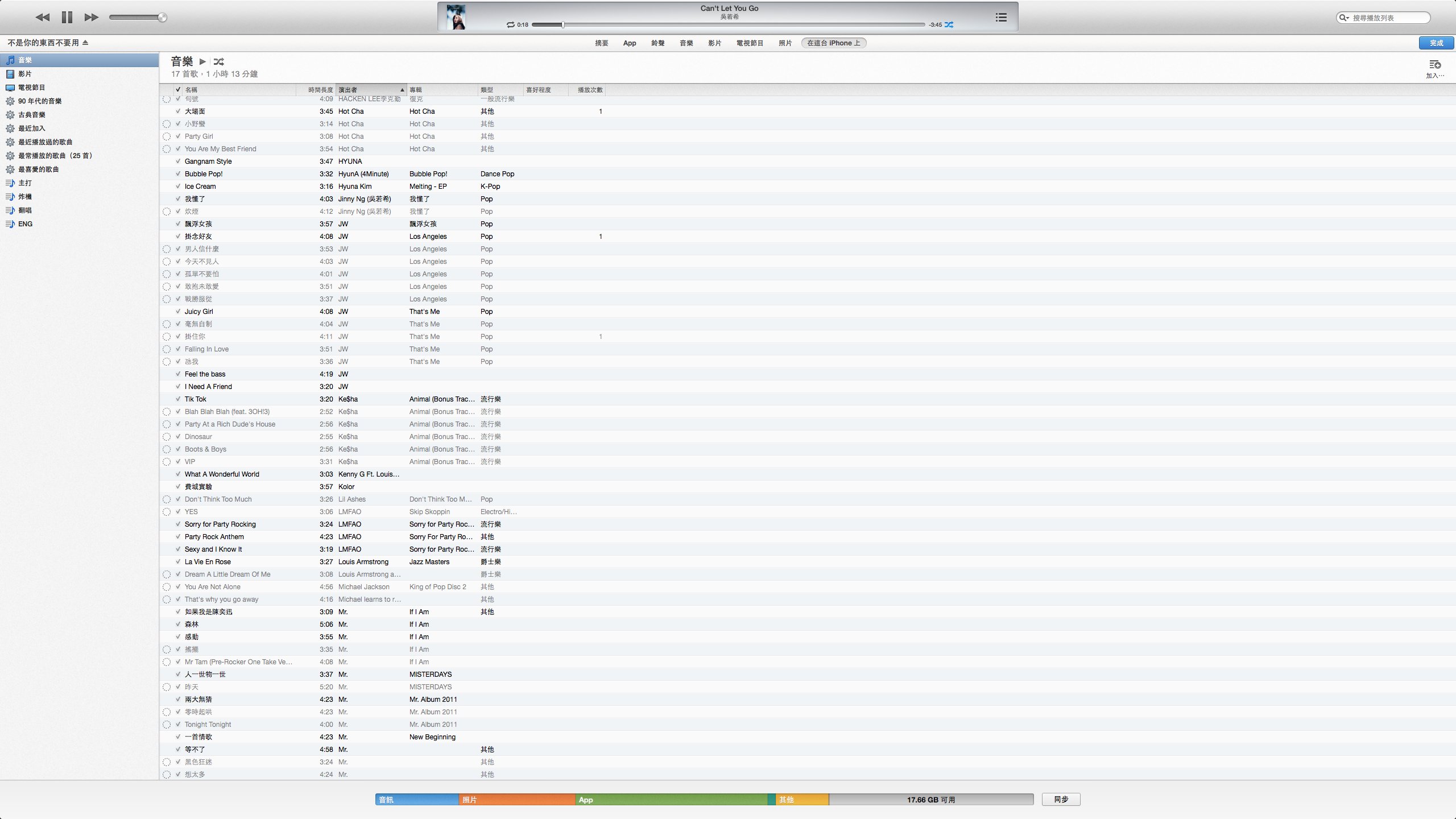1456x819 pixels.
Task: Select the Sexy and I Know It row
Action: coord(808,549)
